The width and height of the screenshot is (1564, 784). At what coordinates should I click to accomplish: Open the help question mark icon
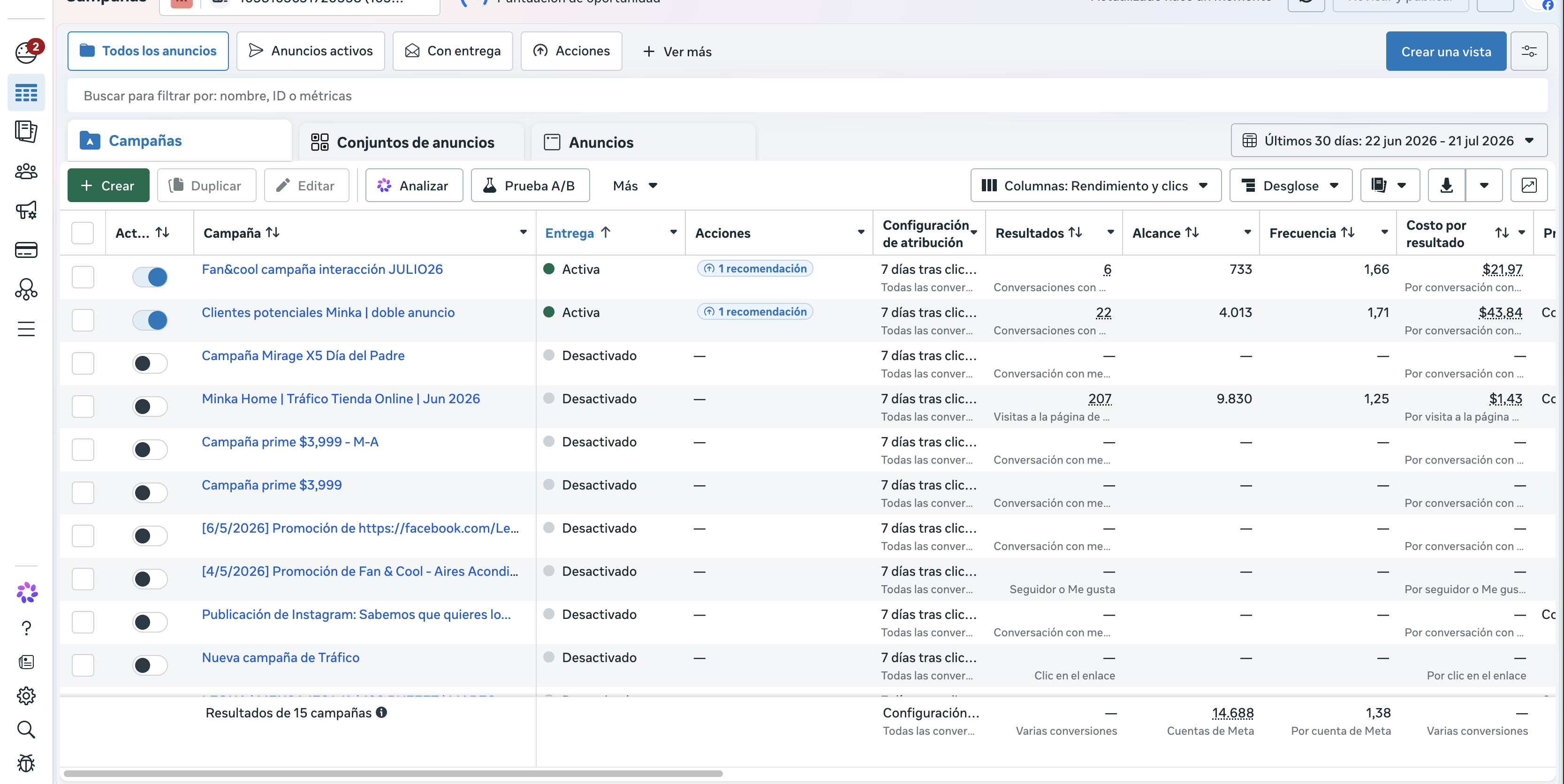pos(26,627)
